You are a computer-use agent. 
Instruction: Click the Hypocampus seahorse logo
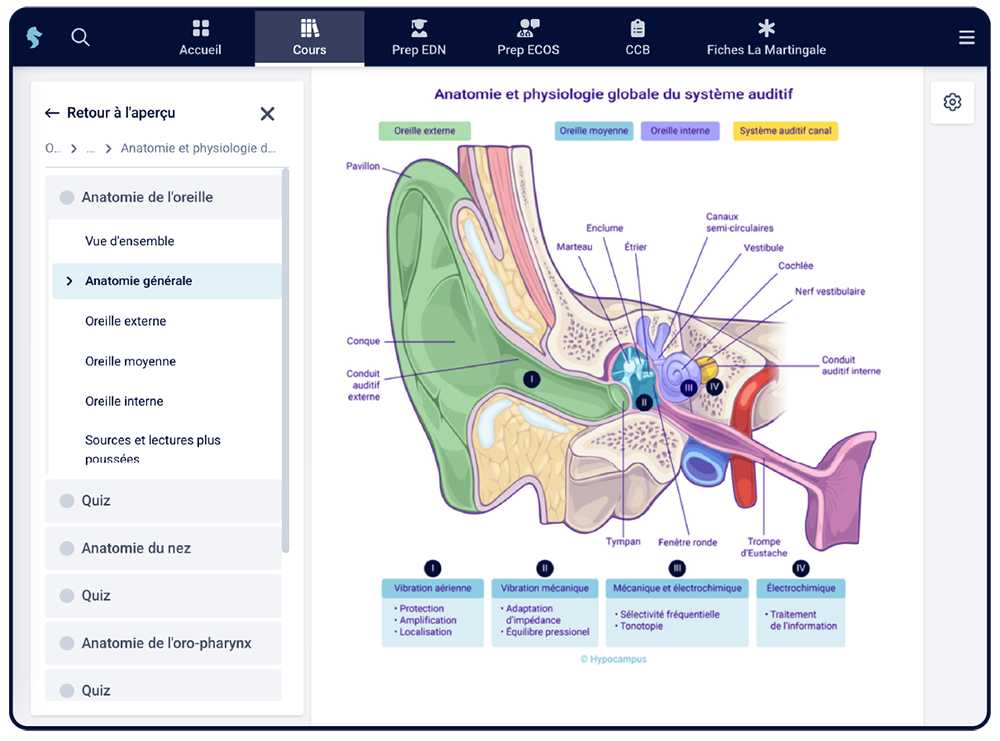click(34, 38)
